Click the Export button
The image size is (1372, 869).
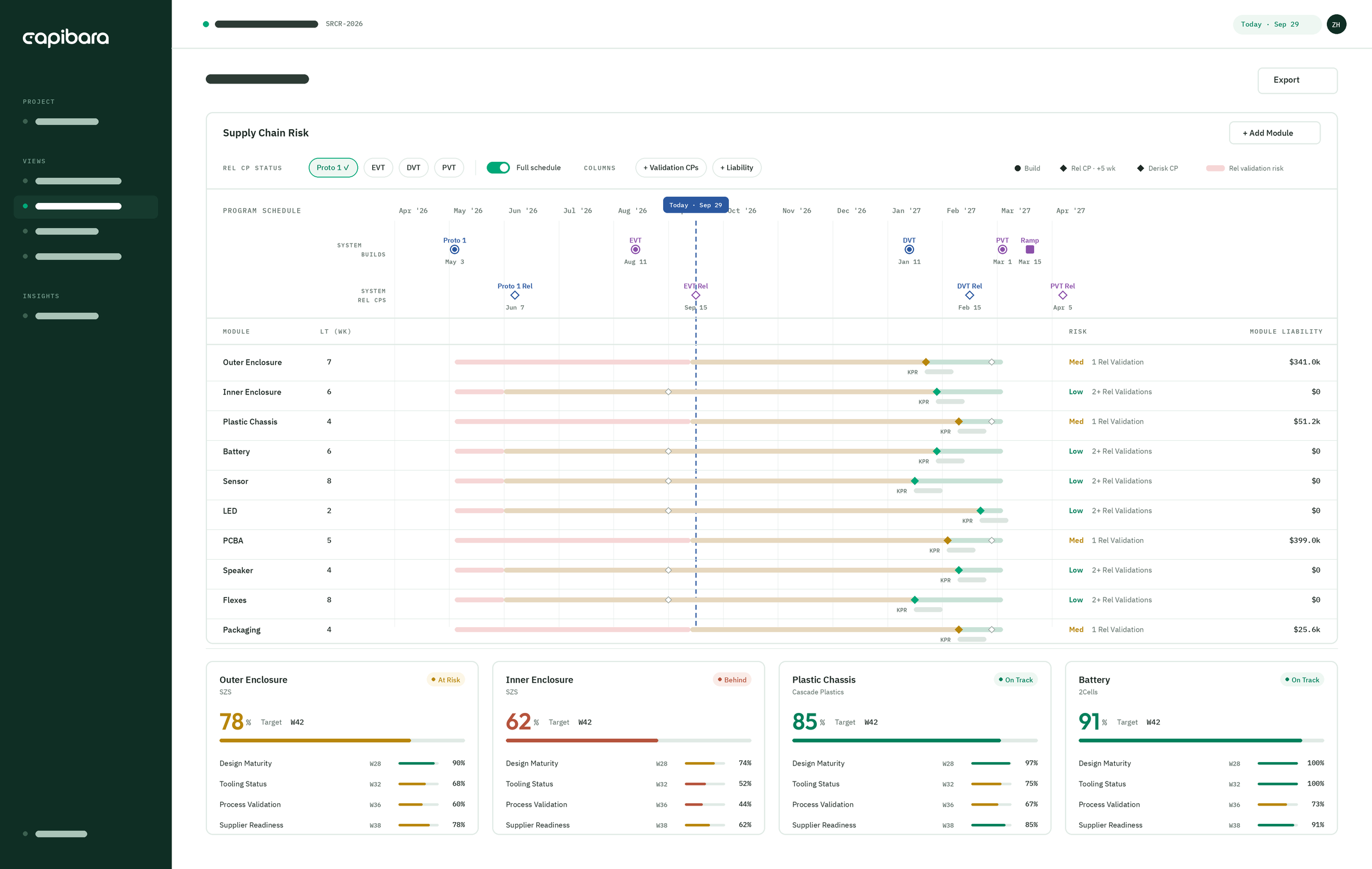point(1297,80)
